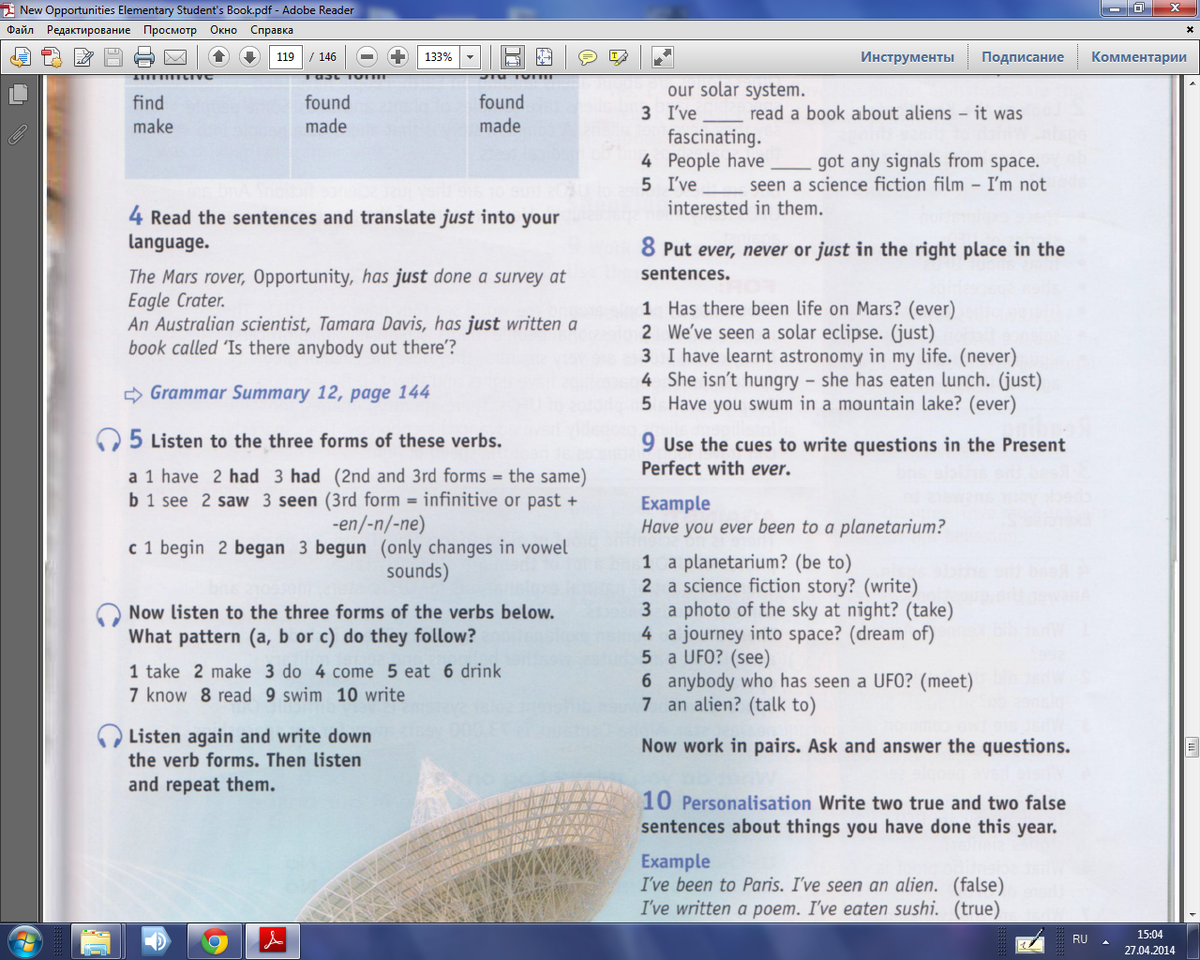Open the Attachments paperclip sidebar panel
The height and width of the screenshot is (960, 1200).
point(17,133)
